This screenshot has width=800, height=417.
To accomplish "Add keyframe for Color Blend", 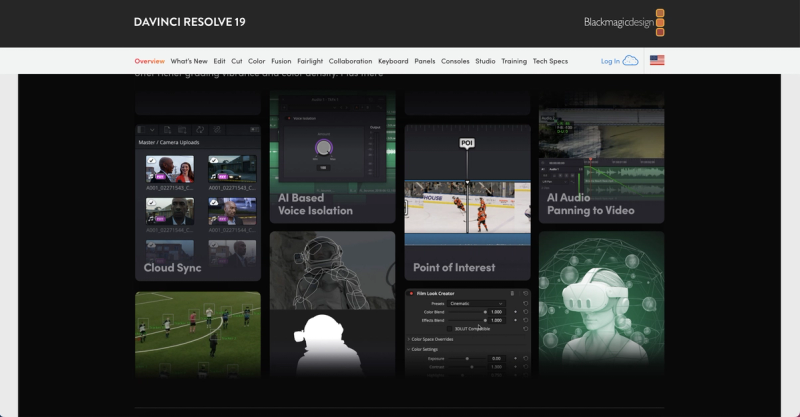I will pos(515,312).
